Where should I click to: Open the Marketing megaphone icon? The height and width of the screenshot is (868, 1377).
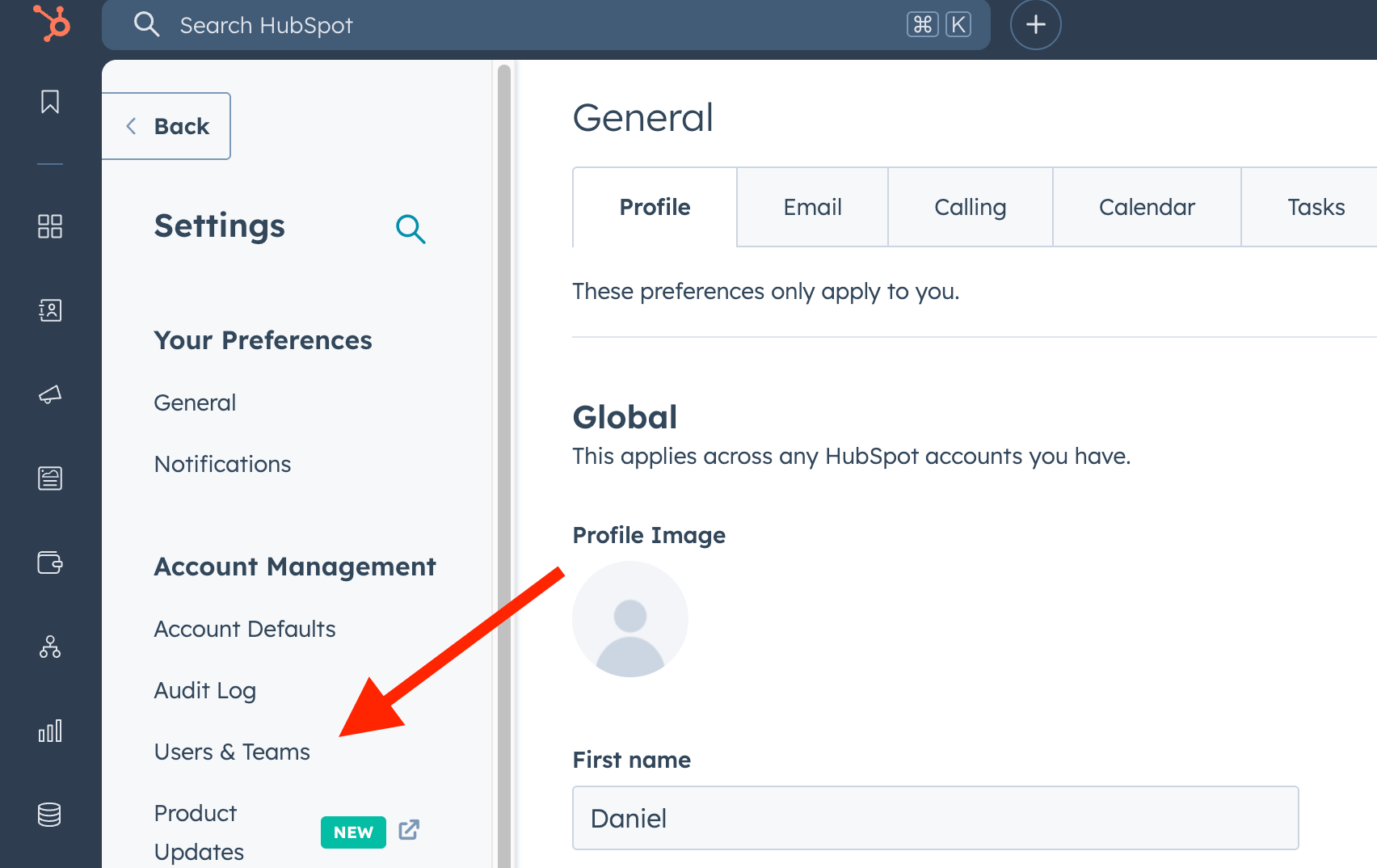50,394
